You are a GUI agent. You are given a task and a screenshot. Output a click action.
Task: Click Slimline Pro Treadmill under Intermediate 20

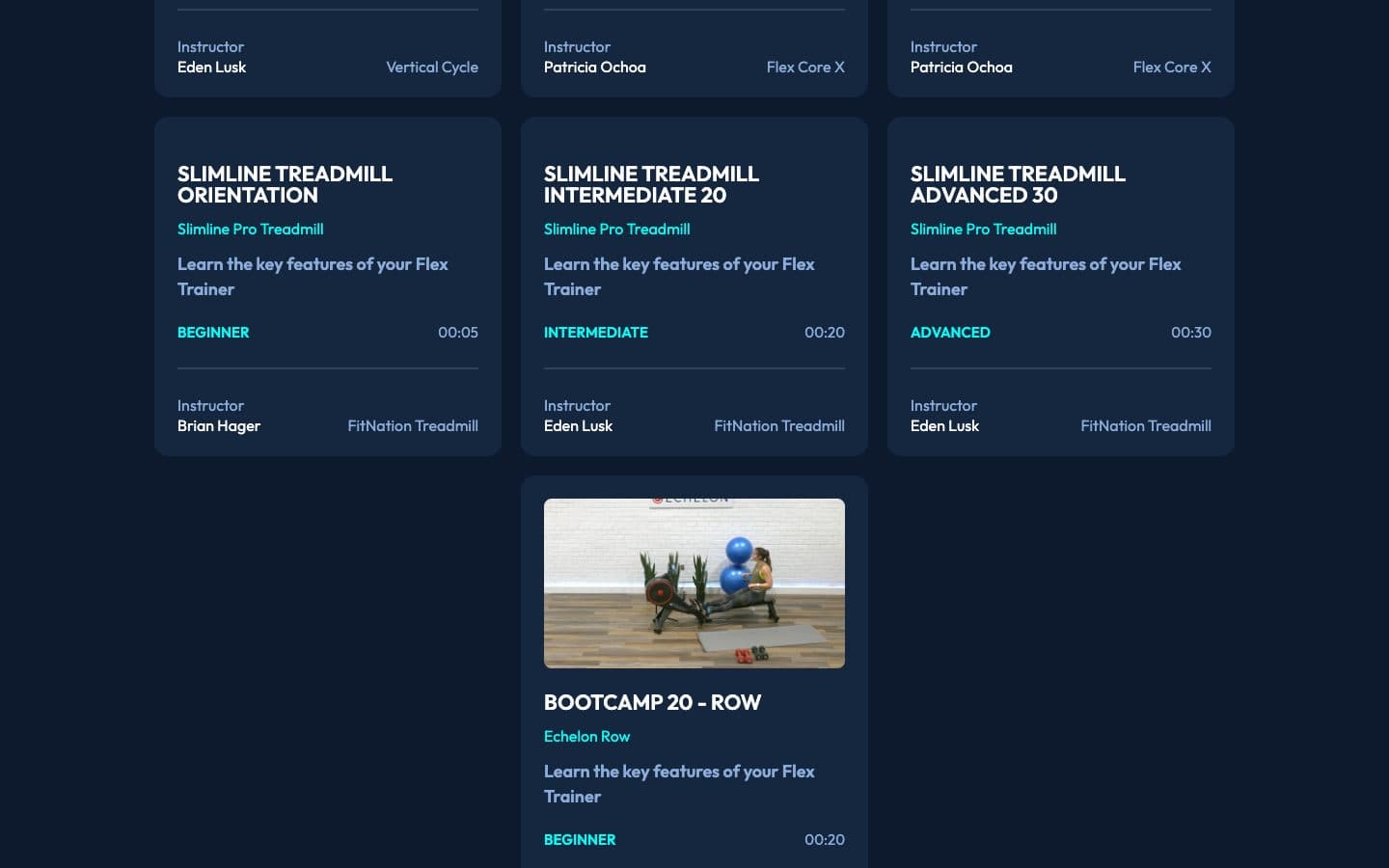coord(616,229)
